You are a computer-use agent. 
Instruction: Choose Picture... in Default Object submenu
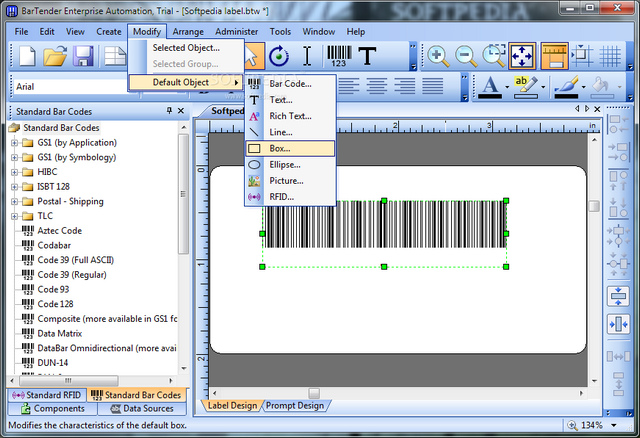tap(290, 181)
